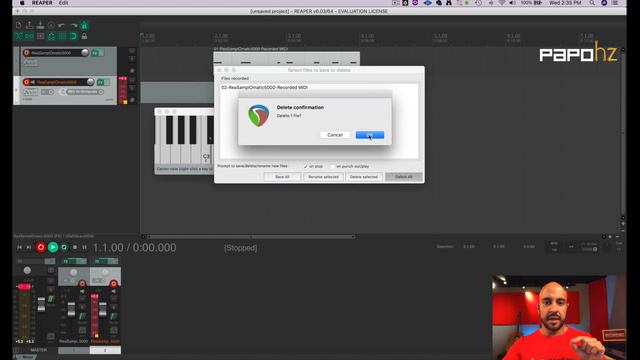
Task: Open FX button on second track
Action: pyautogui.click(x=100, y=82)
